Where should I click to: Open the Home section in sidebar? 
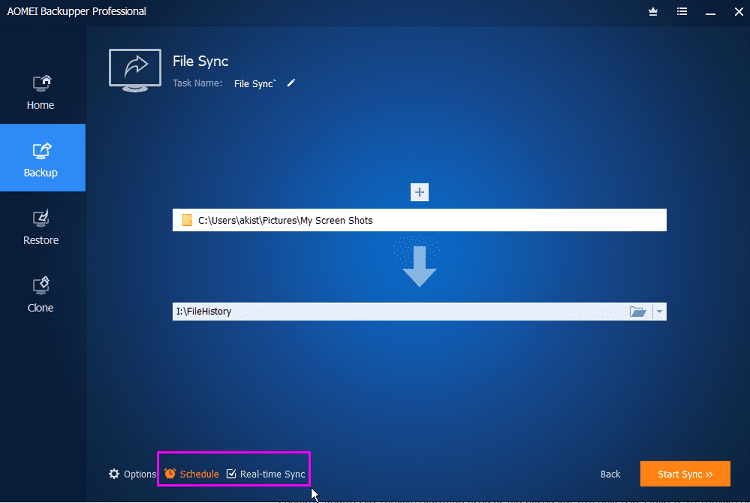pyautogui.click(x=41, y=93)
